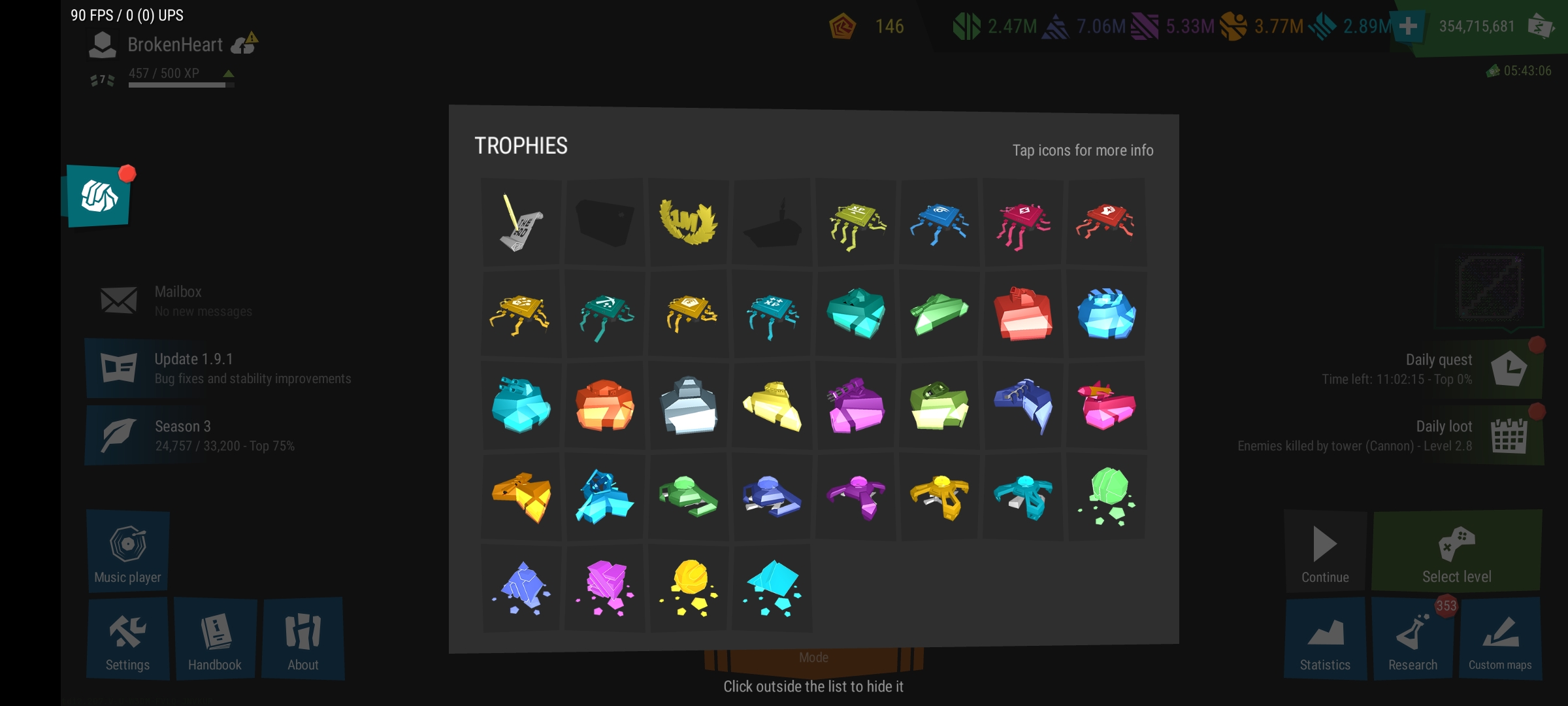1568x706 pixels.
Task: Select the pink rocket tower trophy
Action: point(1106,405)
